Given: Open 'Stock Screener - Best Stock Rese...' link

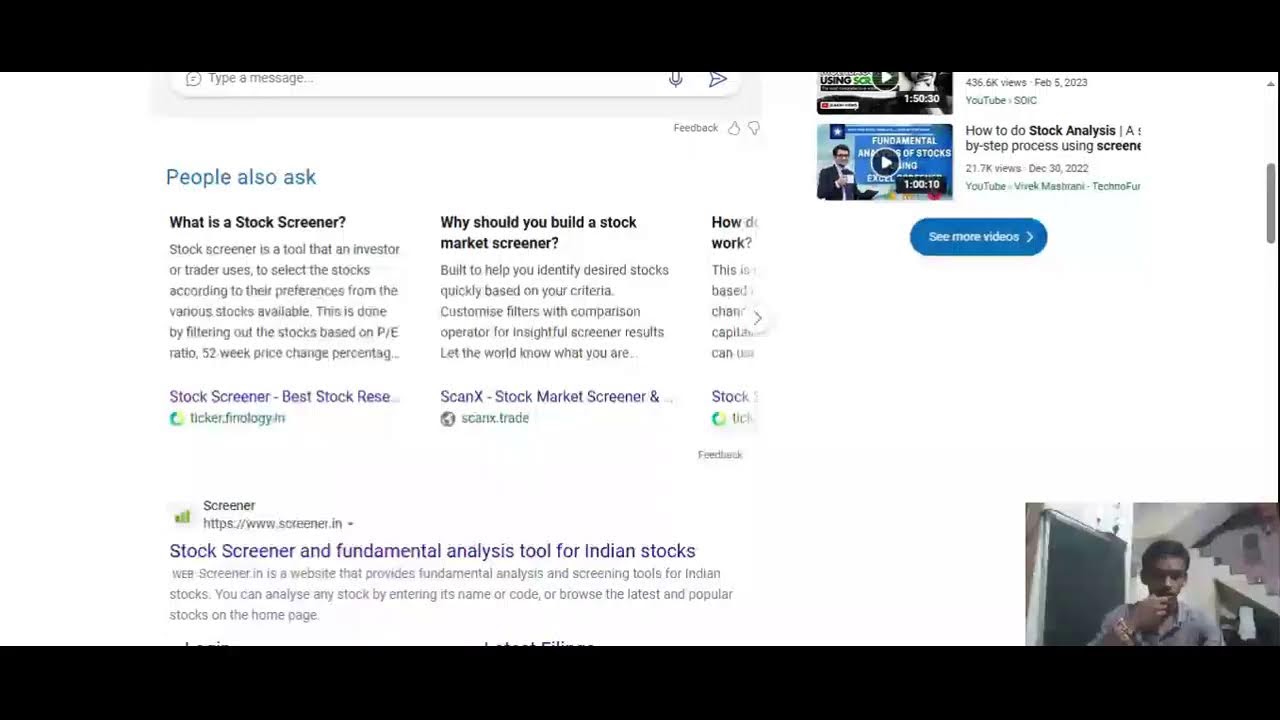Looking at the screenshot, I should pyautogui.click(x=284, y=397).
